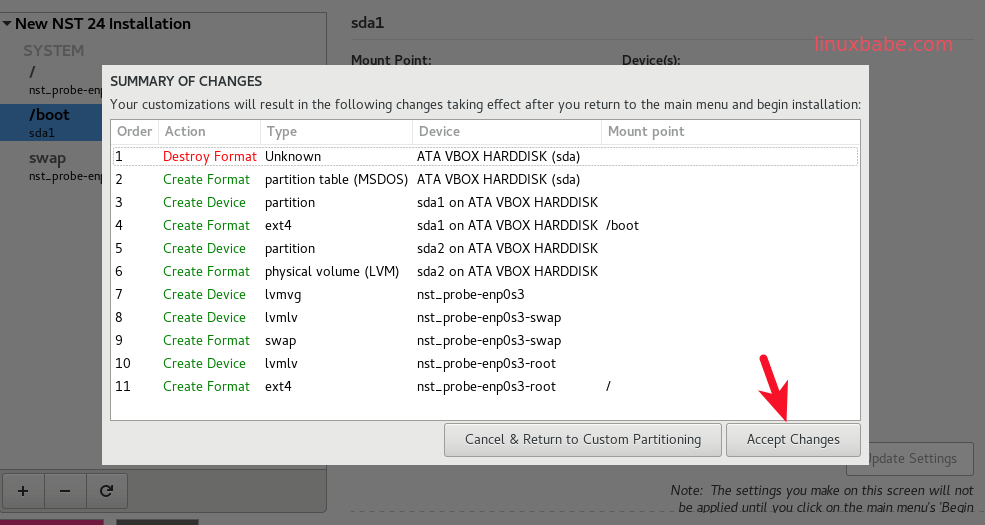
Task: Click the plus icon to add mount point
Action: [23, 490]
